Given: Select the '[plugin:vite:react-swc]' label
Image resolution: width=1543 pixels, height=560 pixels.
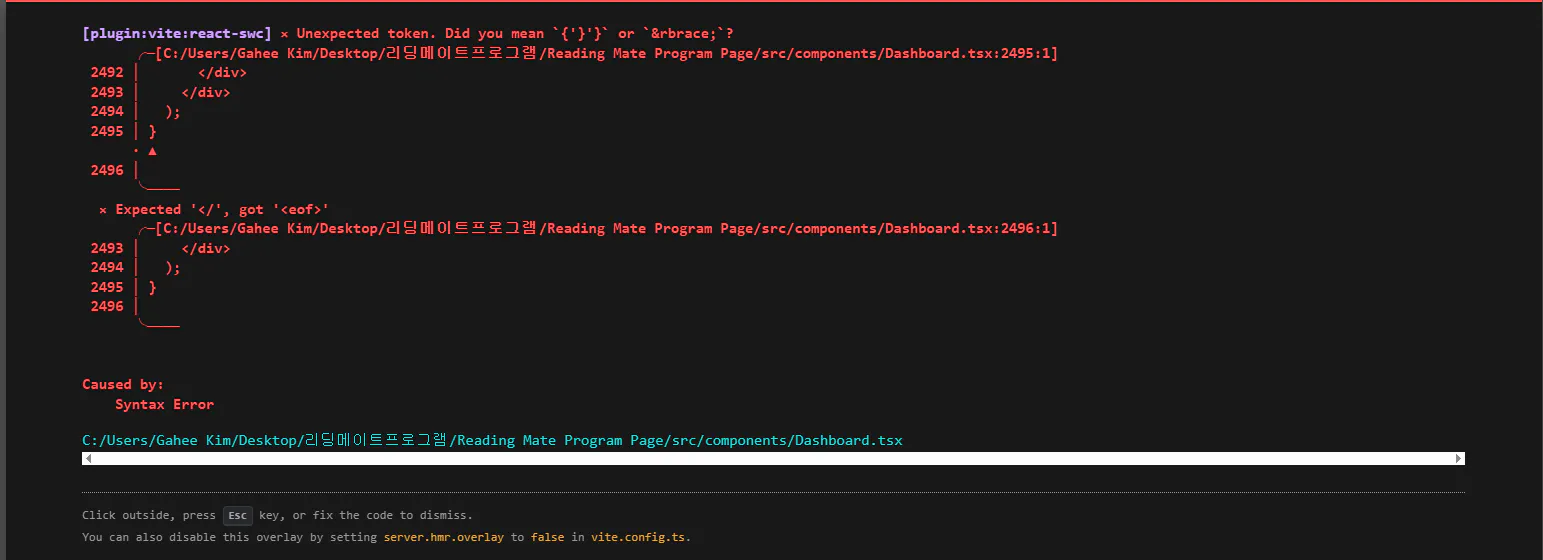Looking at the screenshot, I should point(177,33).
